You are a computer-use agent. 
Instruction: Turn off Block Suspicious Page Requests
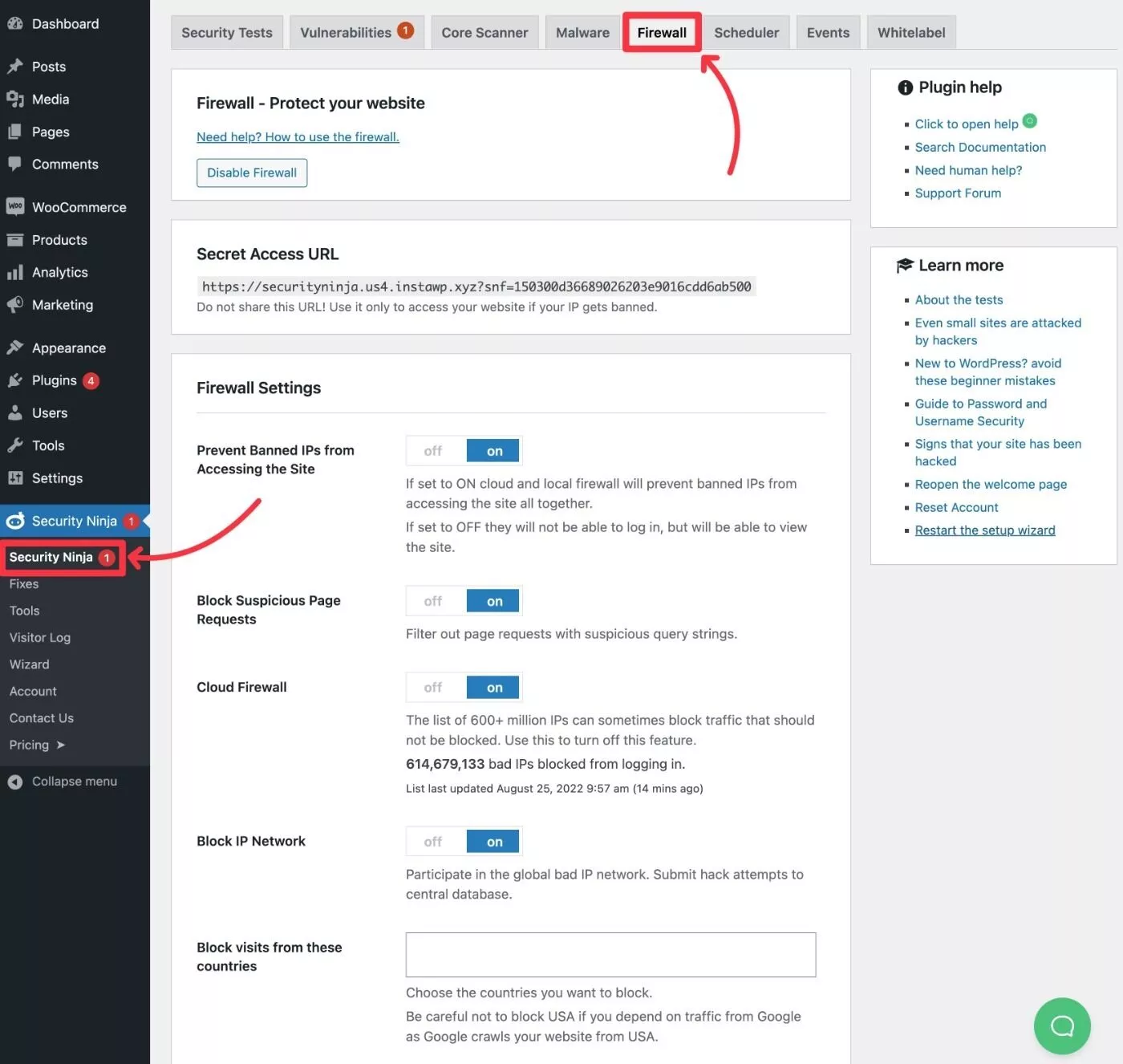point(434,601)
